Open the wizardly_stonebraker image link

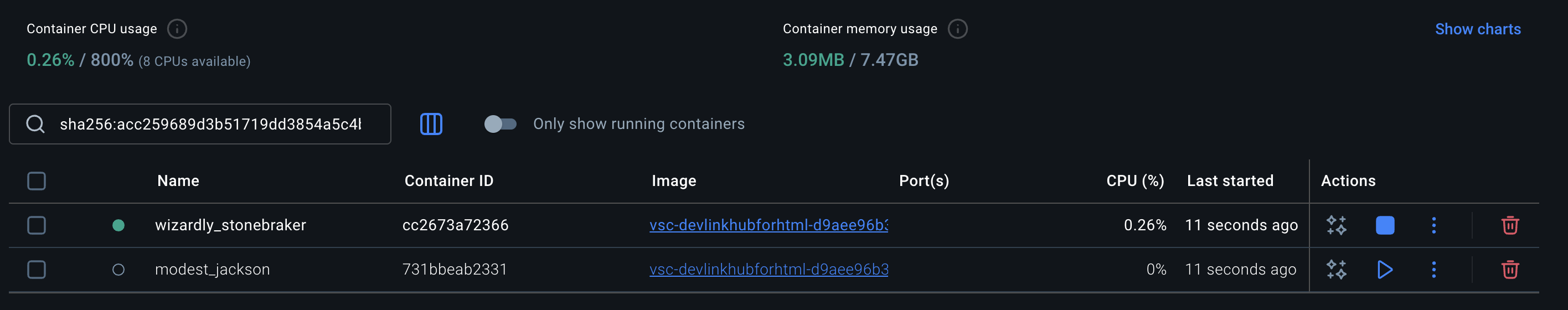(768, 225)
